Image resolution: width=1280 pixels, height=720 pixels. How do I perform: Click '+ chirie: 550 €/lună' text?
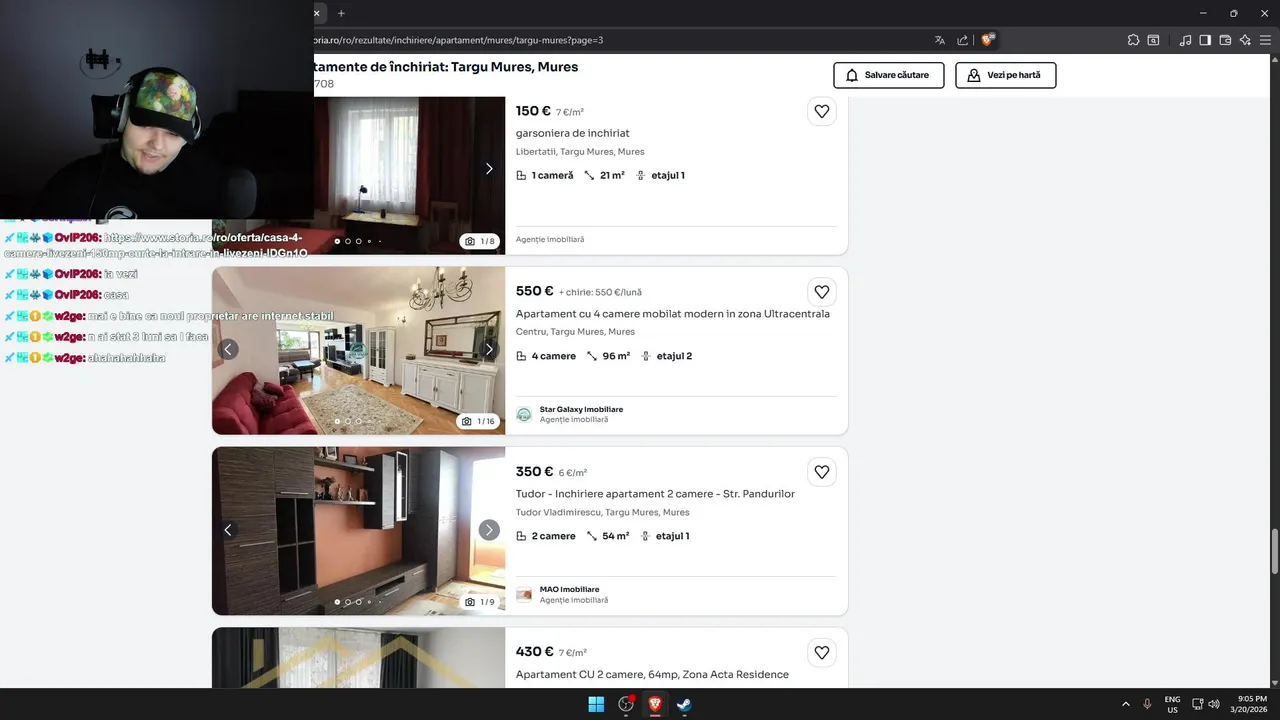(600, 293)
